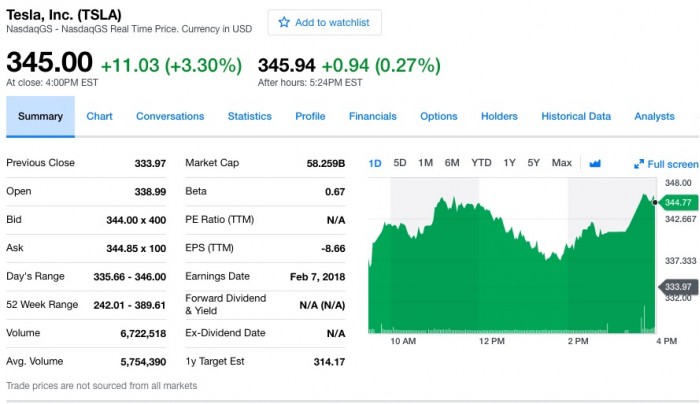
Task: Click the Beta value 0.67
Action: coord(335,192)
